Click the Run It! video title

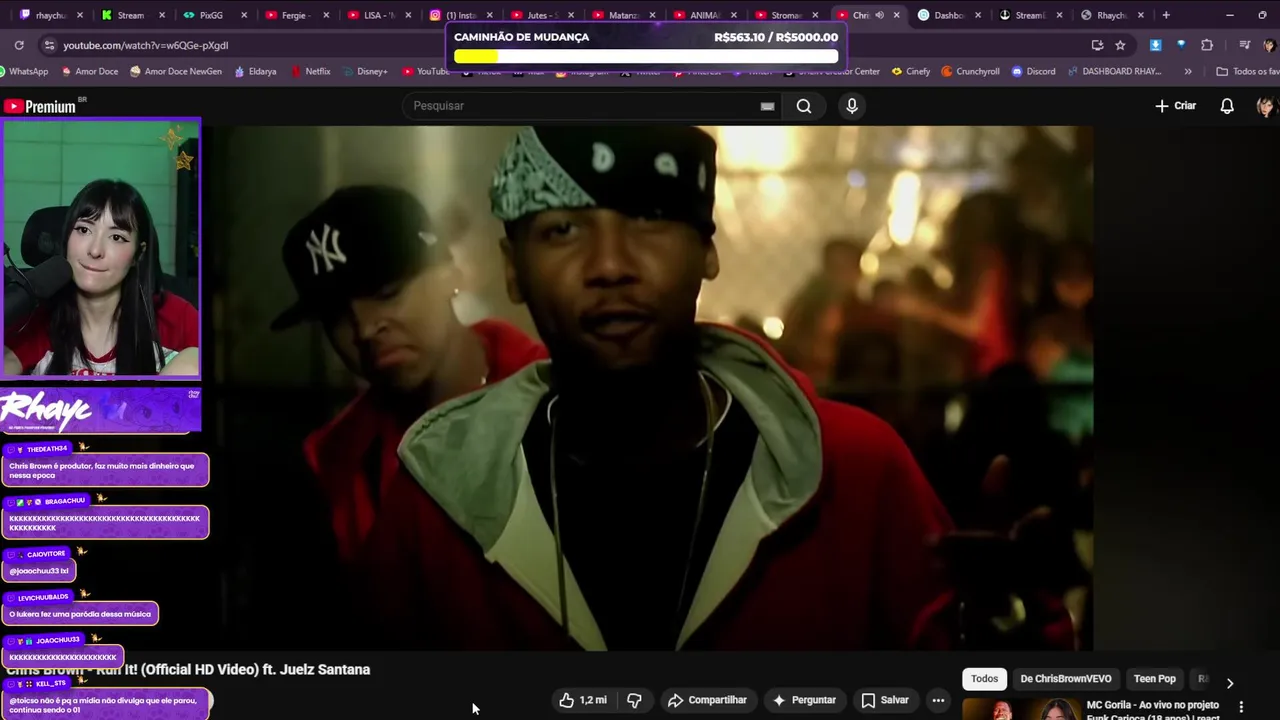pyautogui.click(x=188, y=670)
